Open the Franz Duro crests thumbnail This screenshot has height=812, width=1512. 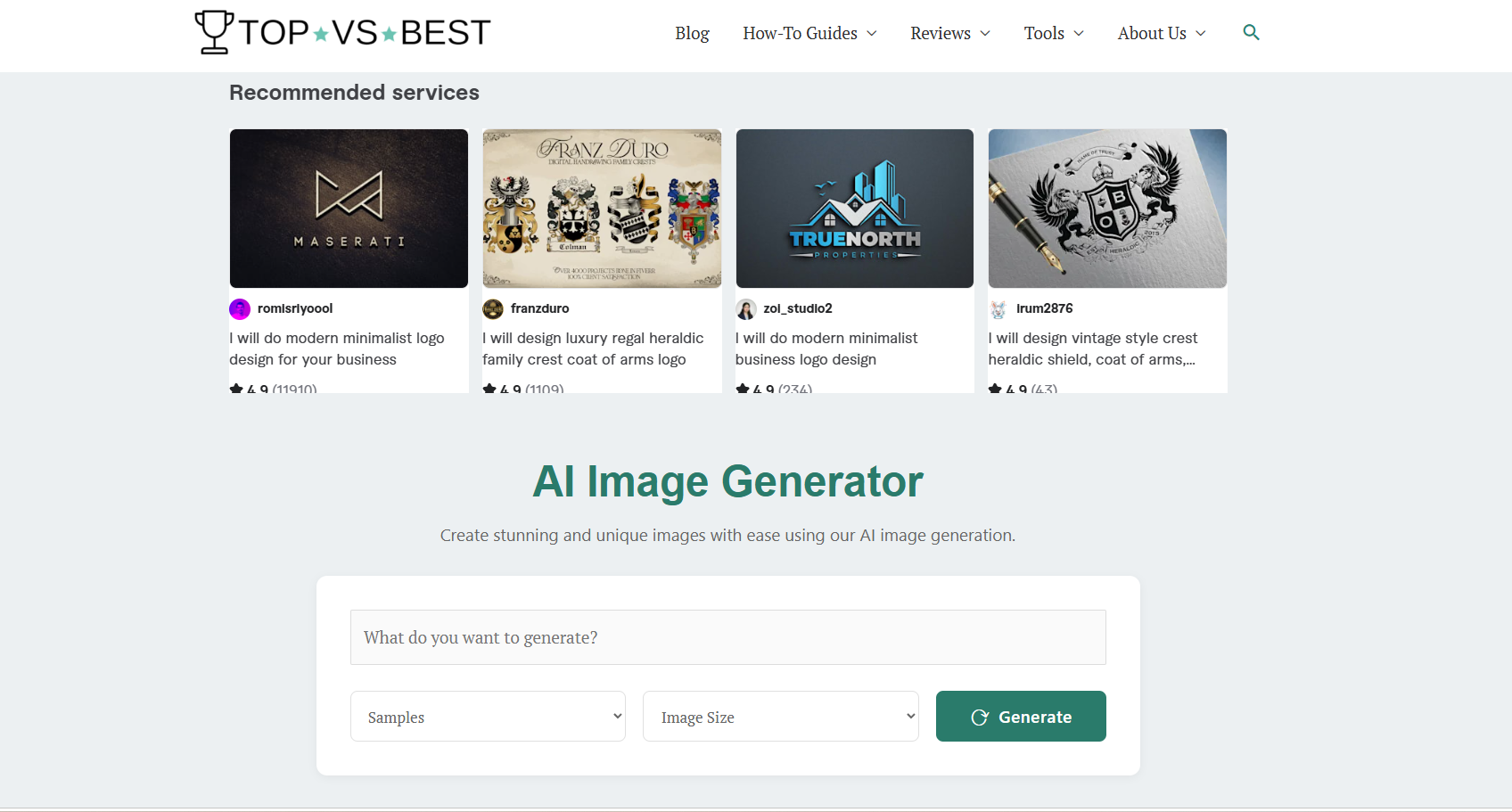coord(602,209)
